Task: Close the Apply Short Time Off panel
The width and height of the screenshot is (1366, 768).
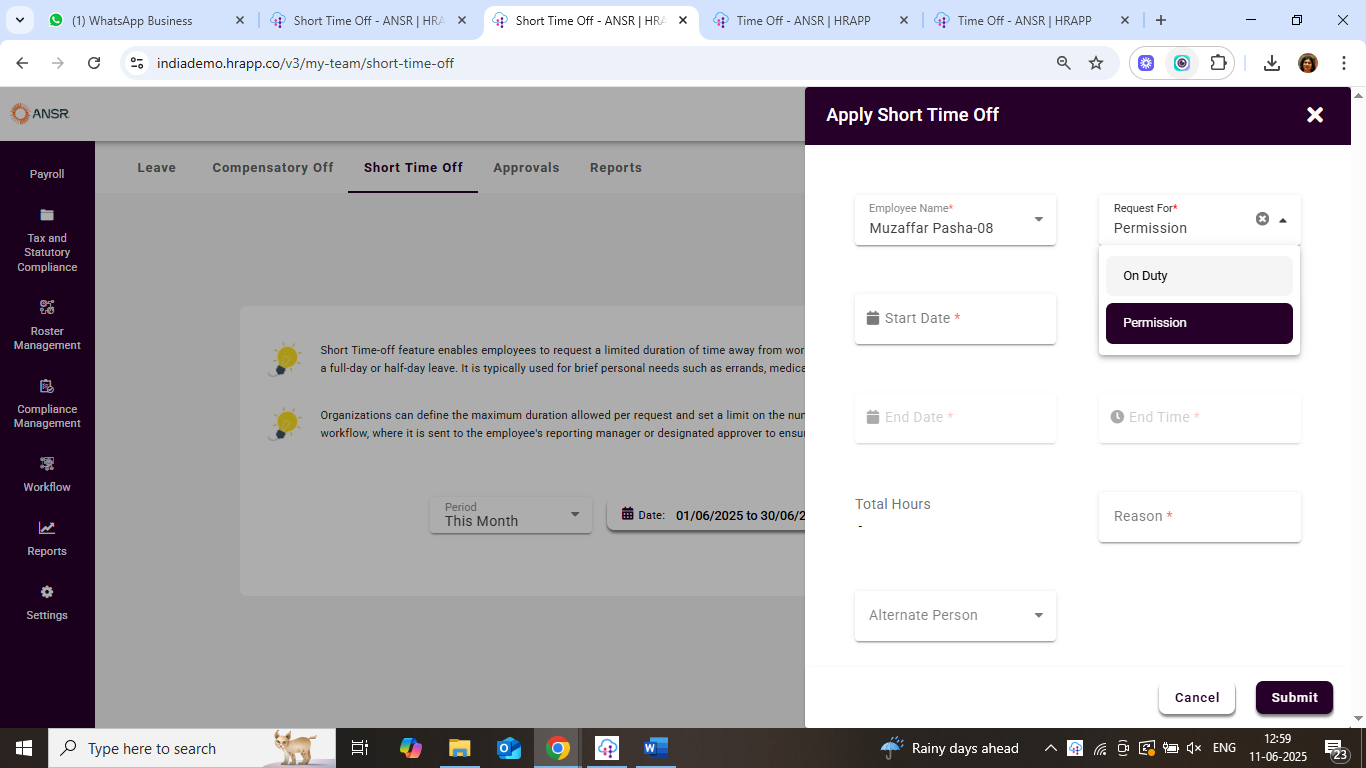Action: tap(1315, 115)
